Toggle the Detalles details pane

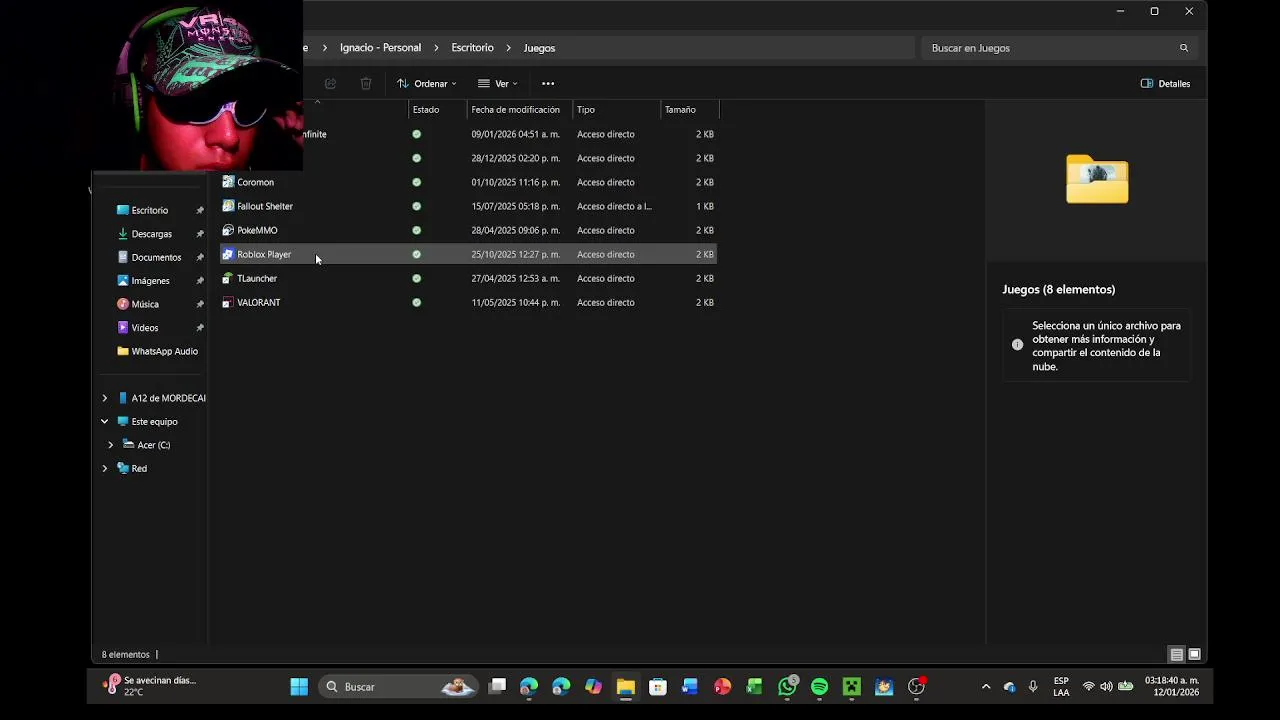[x=1166, y=84]
